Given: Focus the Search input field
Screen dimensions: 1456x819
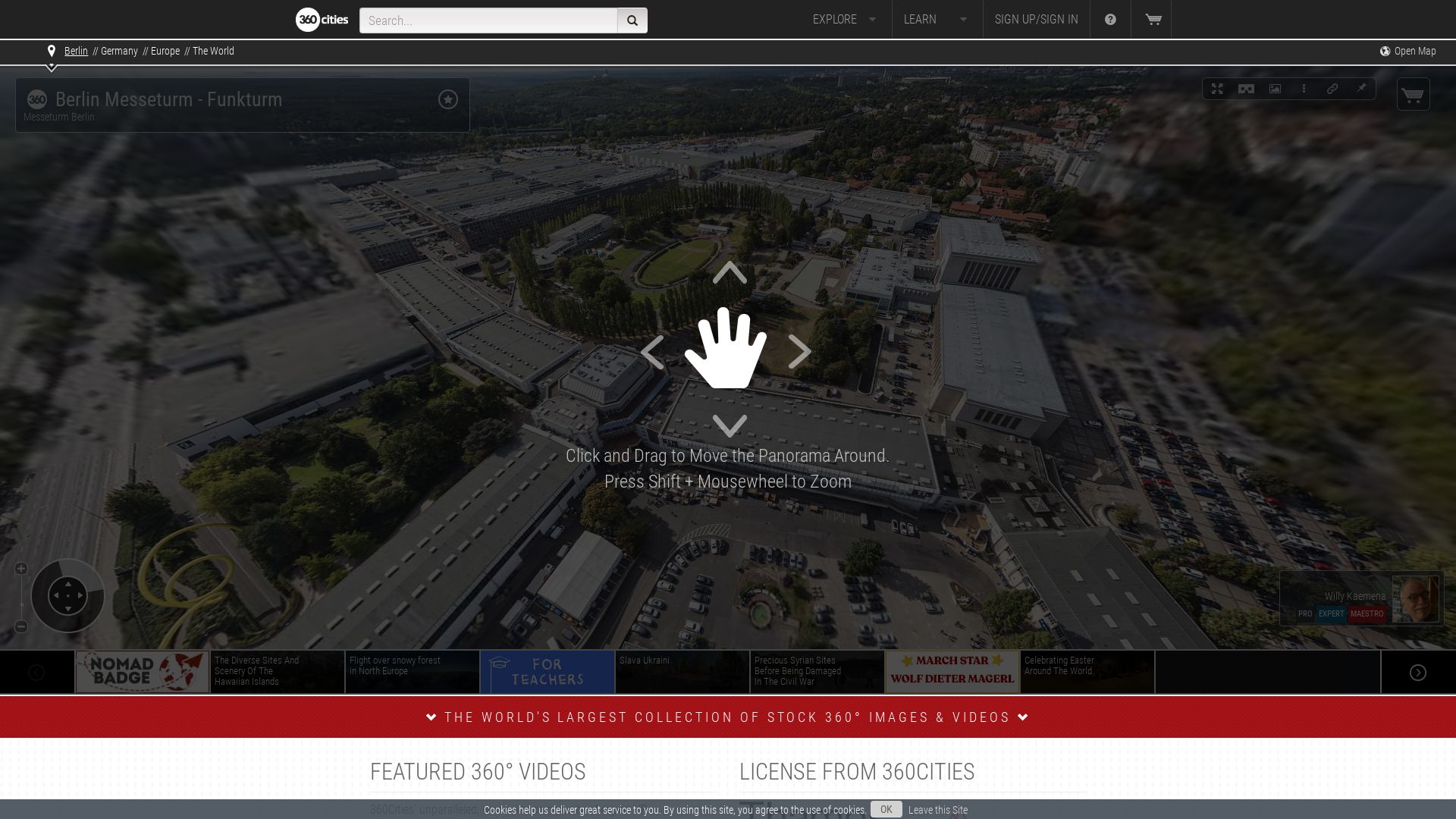Looking at the screenshot, I should pos(488,20).
